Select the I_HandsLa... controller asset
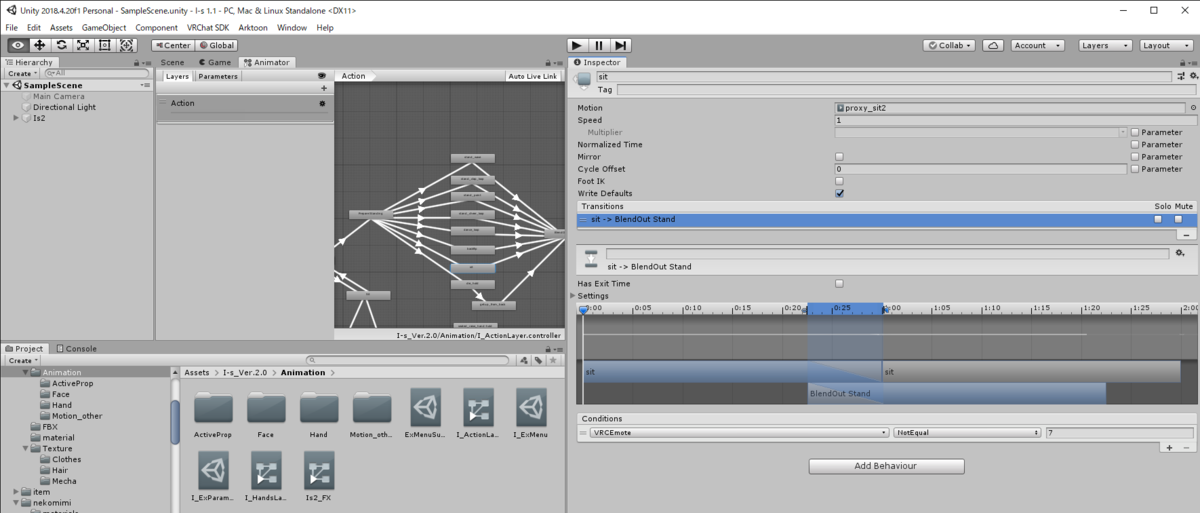1200x513 pixels. pos(266,476)
